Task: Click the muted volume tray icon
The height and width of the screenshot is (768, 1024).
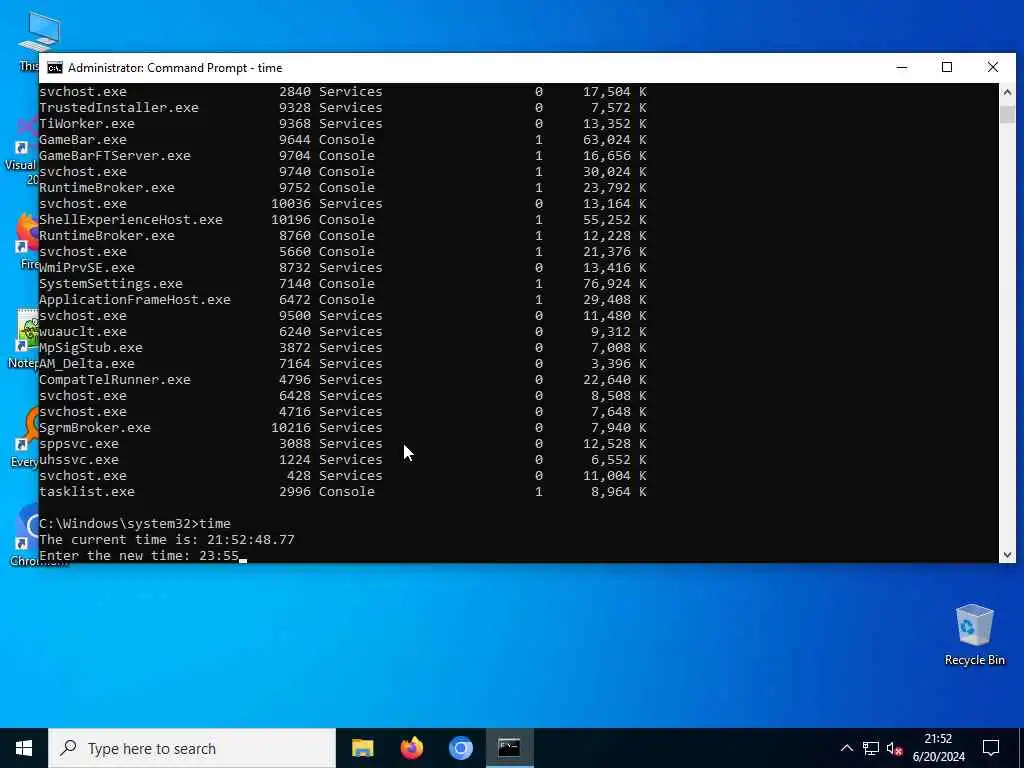Action: coord(894,748)
